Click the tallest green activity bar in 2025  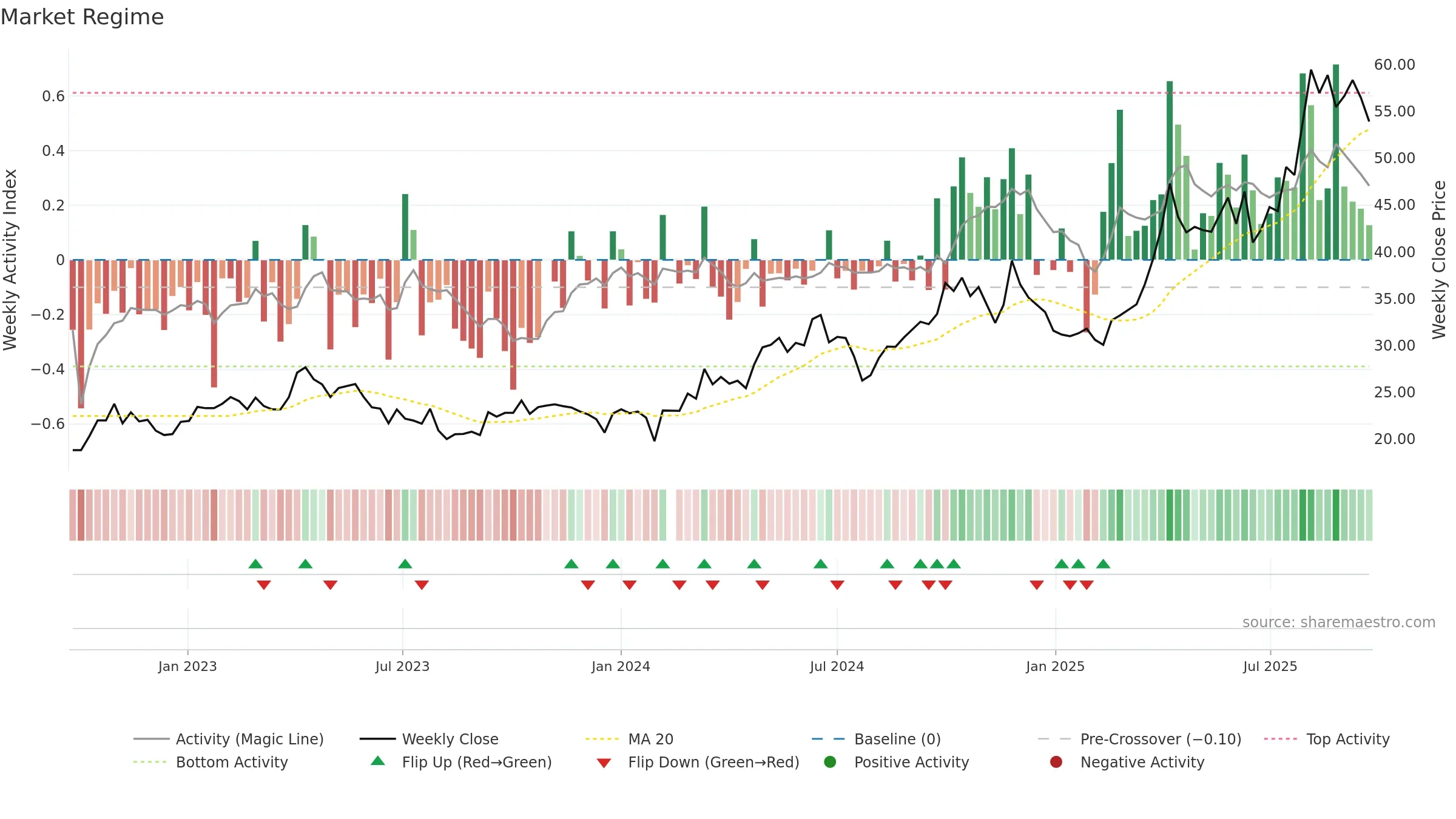(x=1336, y=162)
